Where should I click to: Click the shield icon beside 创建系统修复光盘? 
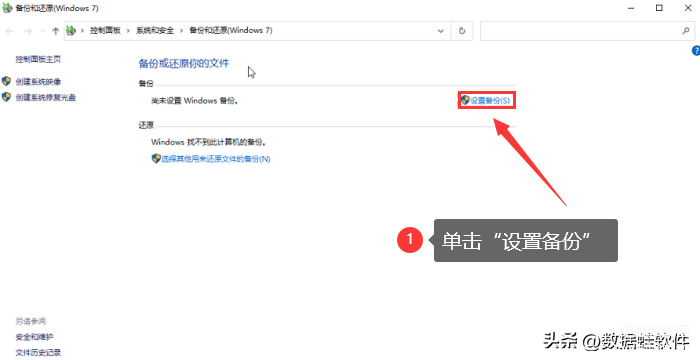[x=6, y=96]
